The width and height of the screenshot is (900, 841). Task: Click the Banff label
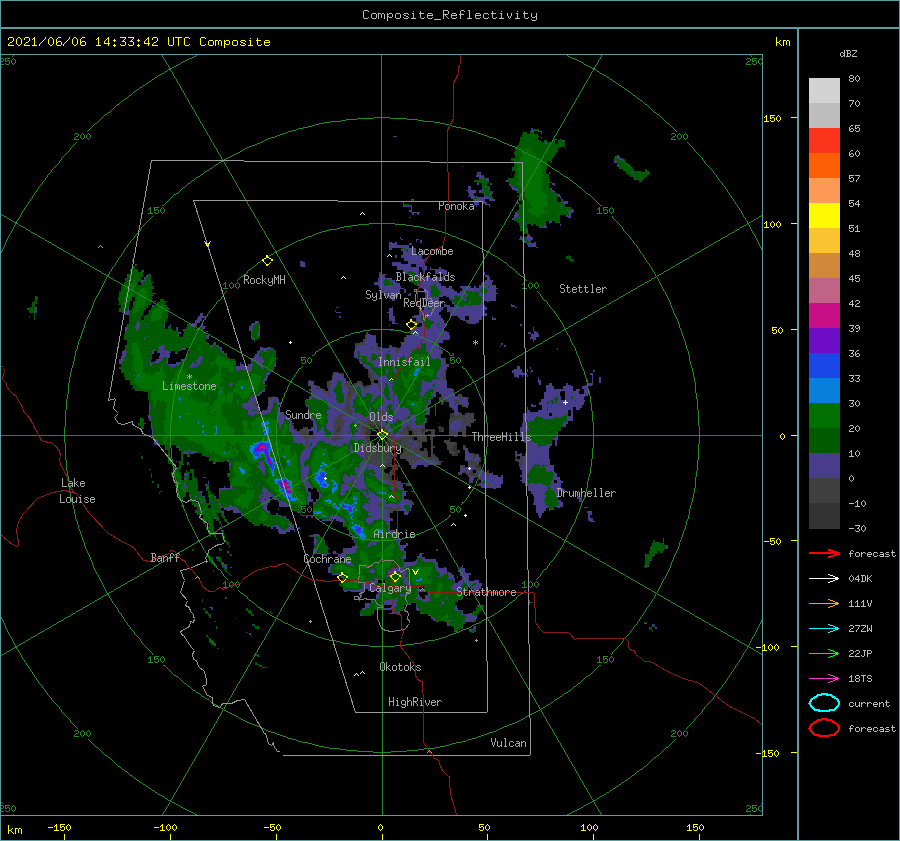[x=165, y=557]
